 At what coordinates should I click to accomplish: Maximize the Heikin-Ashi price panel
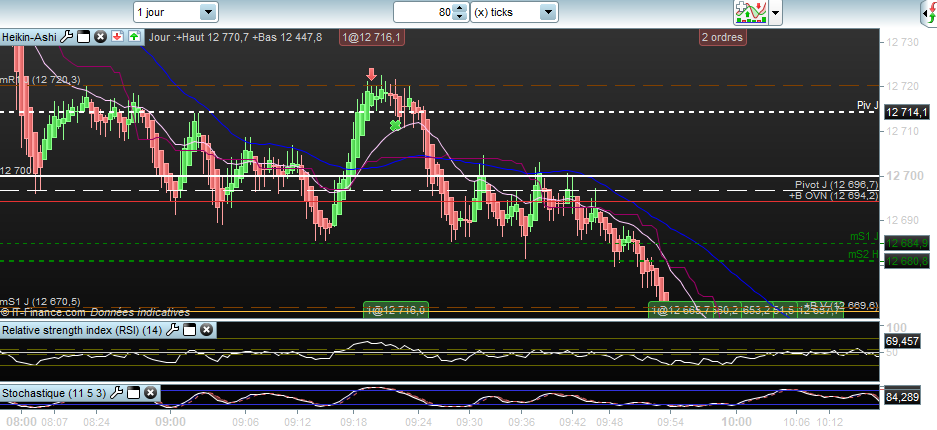coord(84,37)
